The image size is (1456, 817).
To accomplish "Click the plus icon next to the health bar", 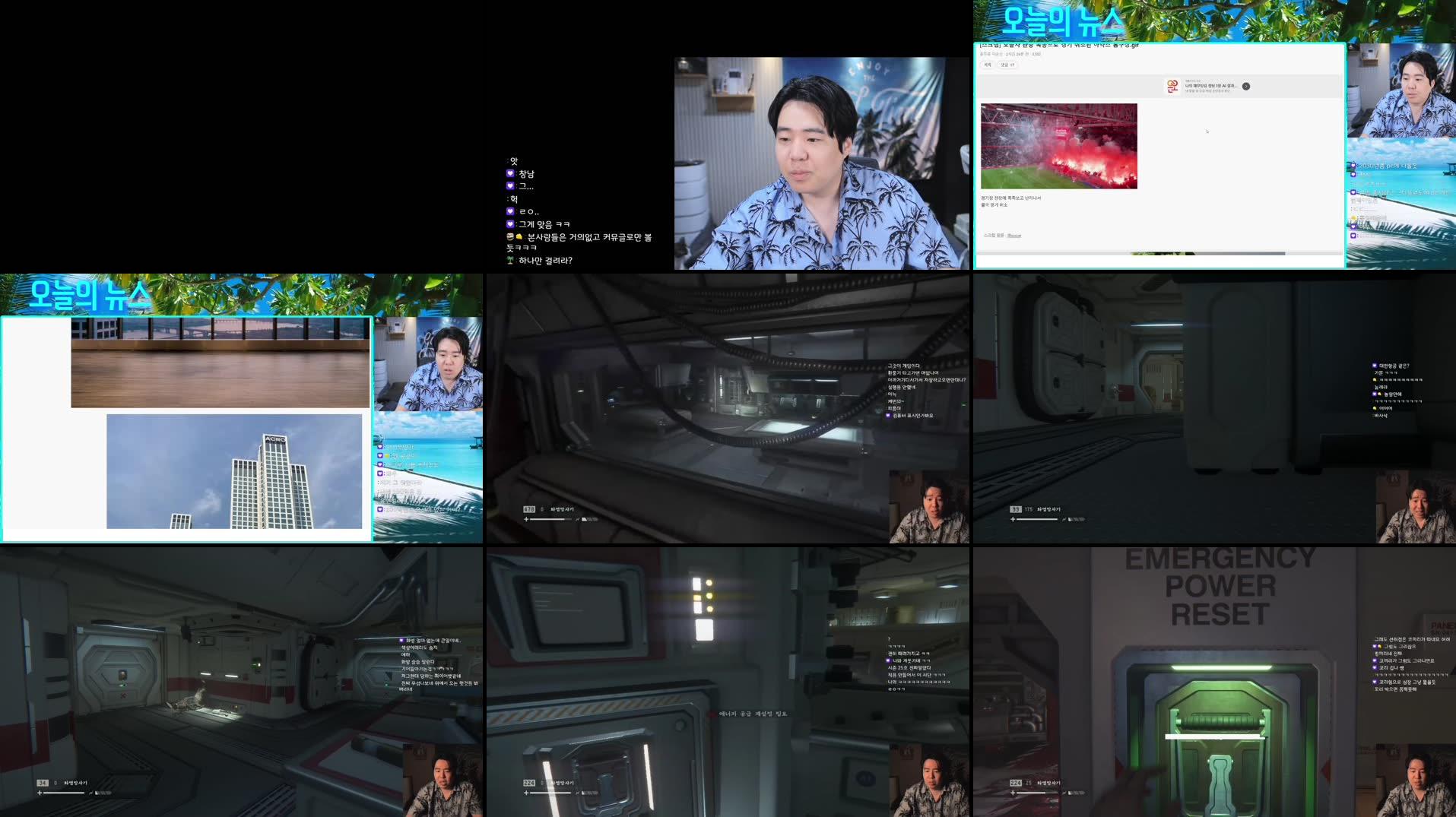I will 526,793.
